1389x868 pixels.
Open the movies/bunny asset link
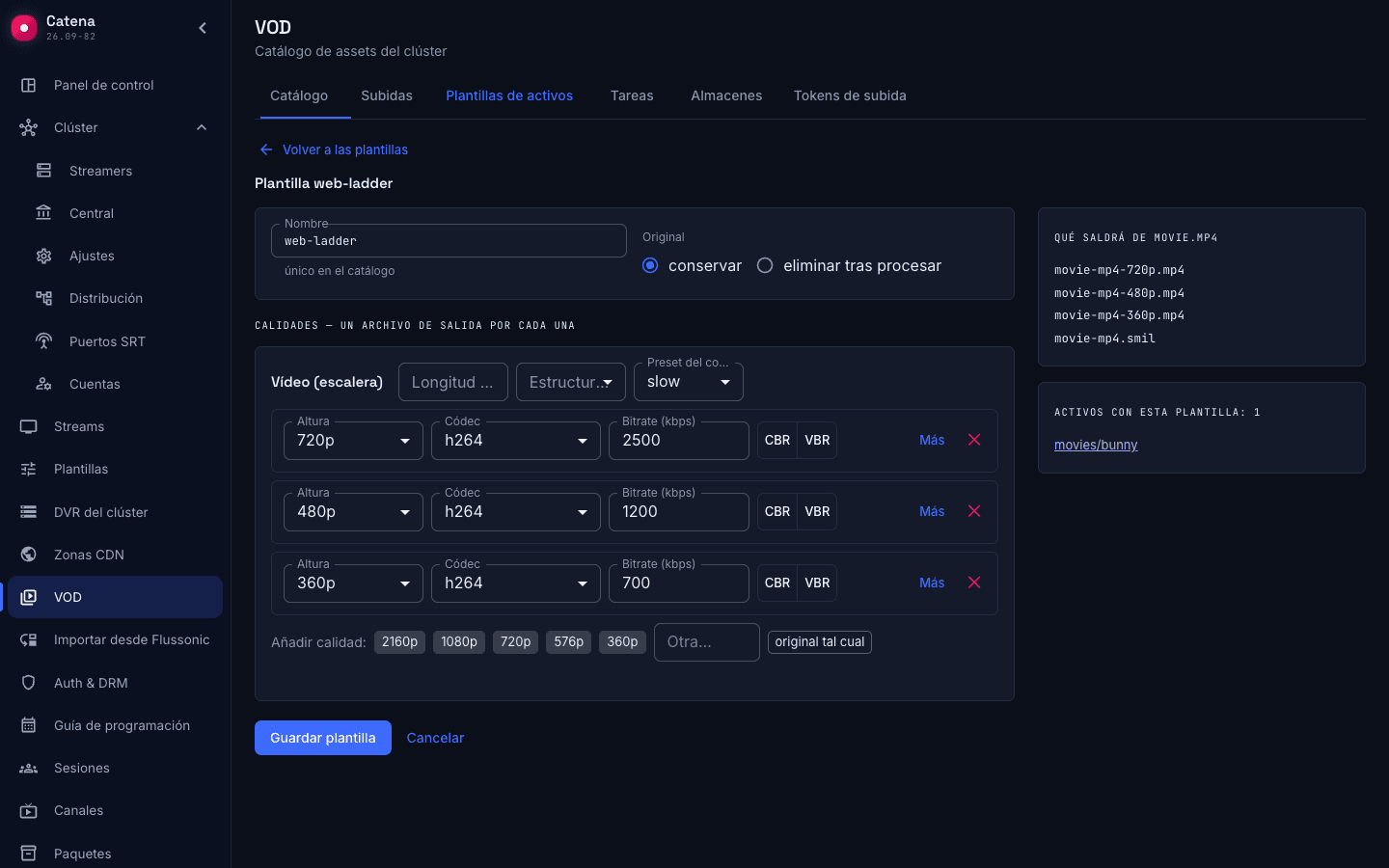[1096, 445]
